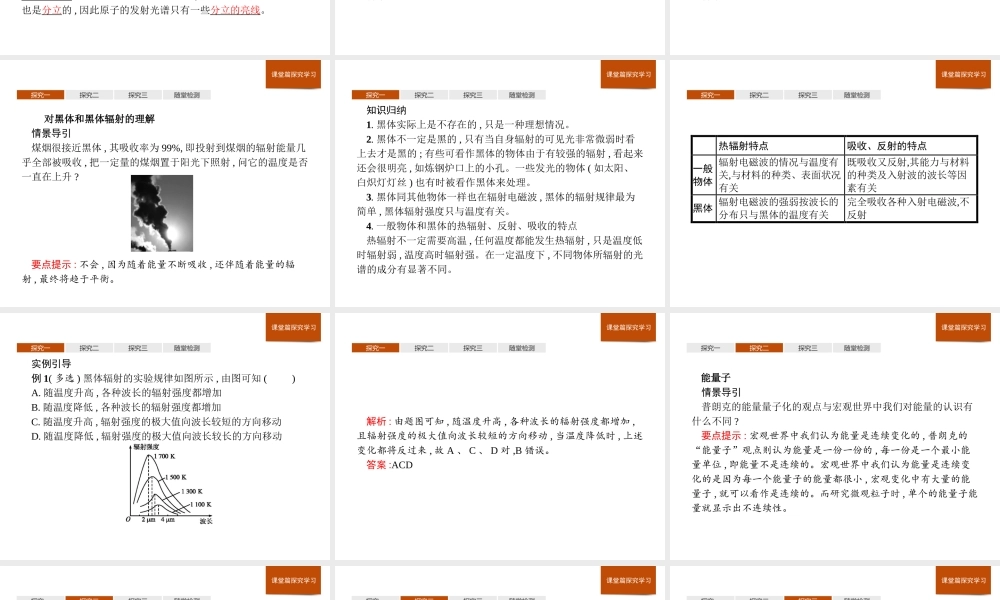The width and height of the screenshot is (1000, 600).
Task: Click the 黑体 row header in the table
Action: pyautogui.click(x=703, y=208)
